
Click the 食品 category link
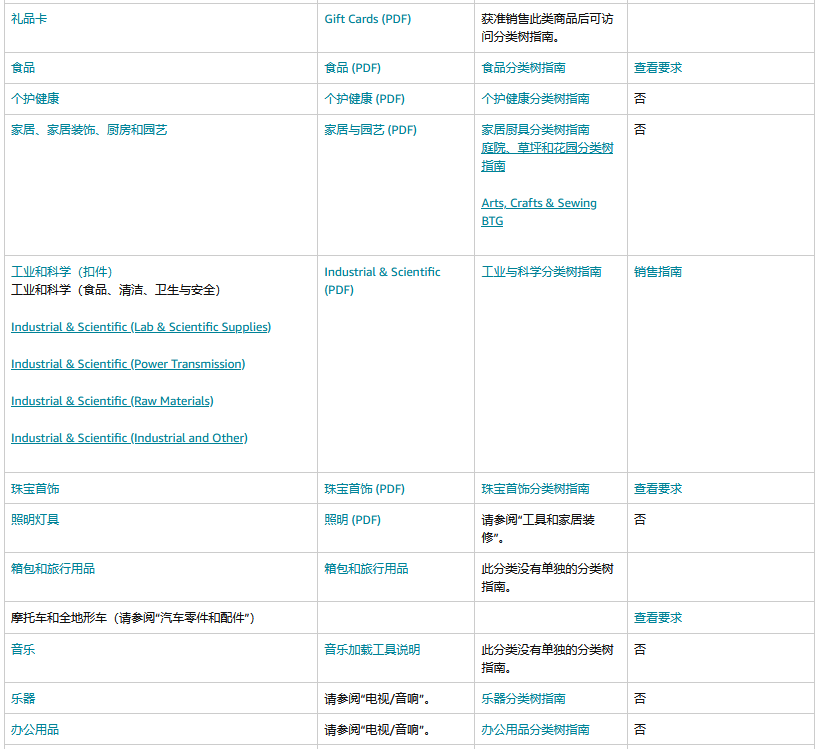23,68
